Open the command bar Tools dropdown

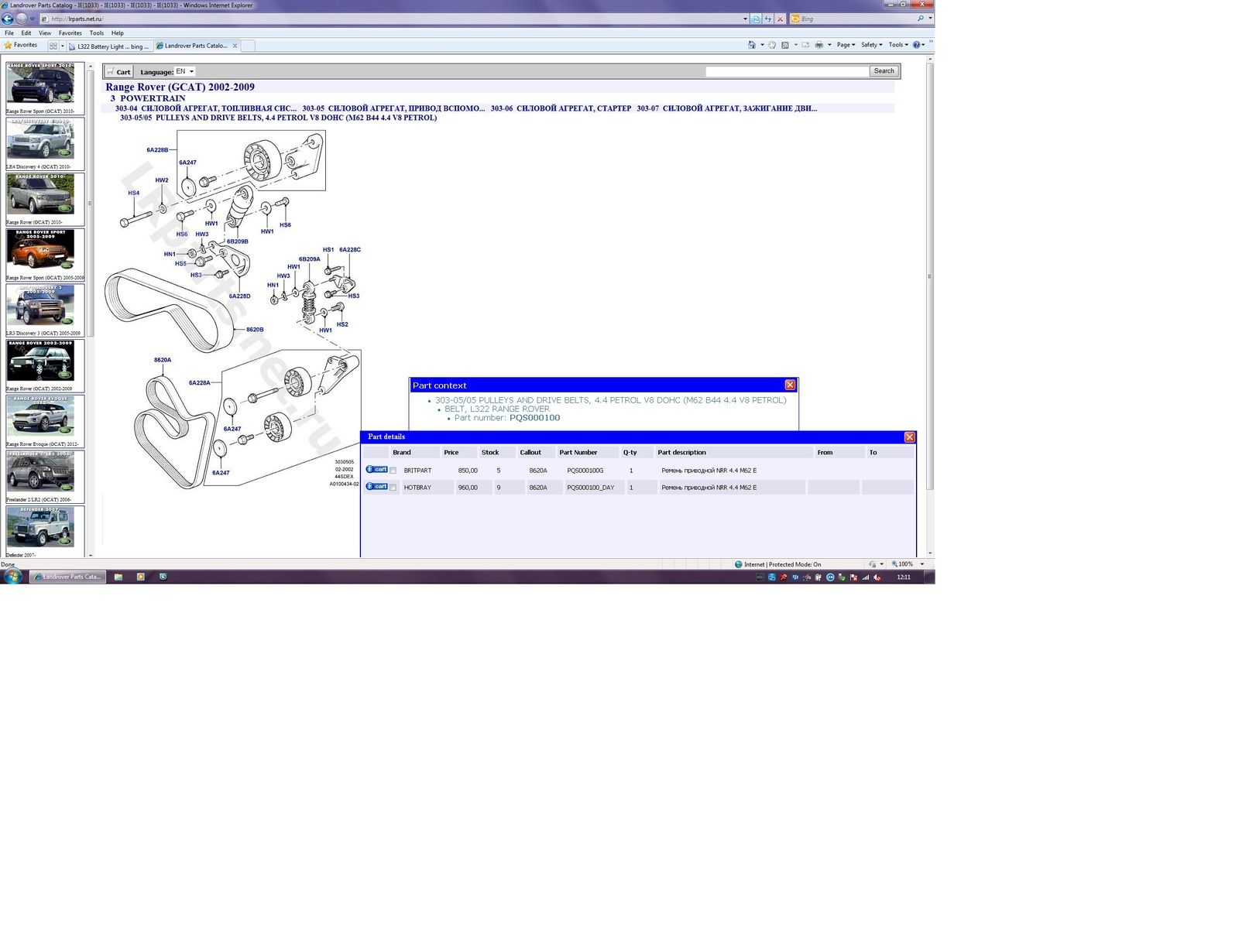898,45
